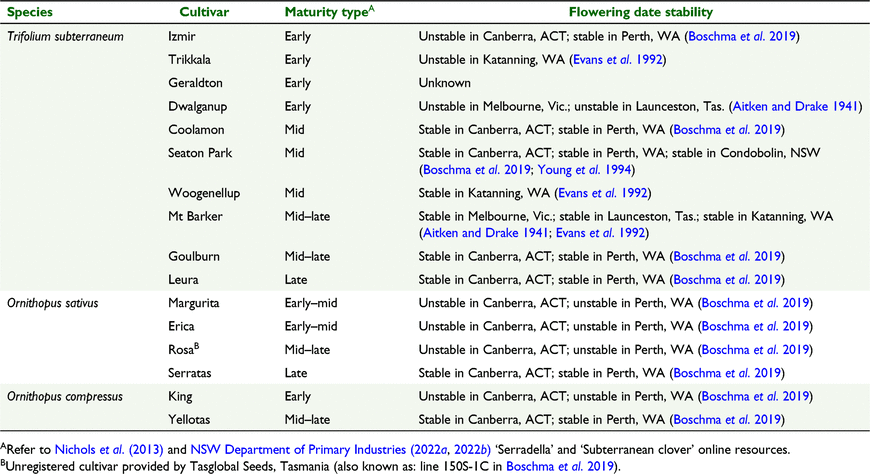Open the Boschma et al. 2019 citation for King
870x474 pixels.
click(755, 396)
